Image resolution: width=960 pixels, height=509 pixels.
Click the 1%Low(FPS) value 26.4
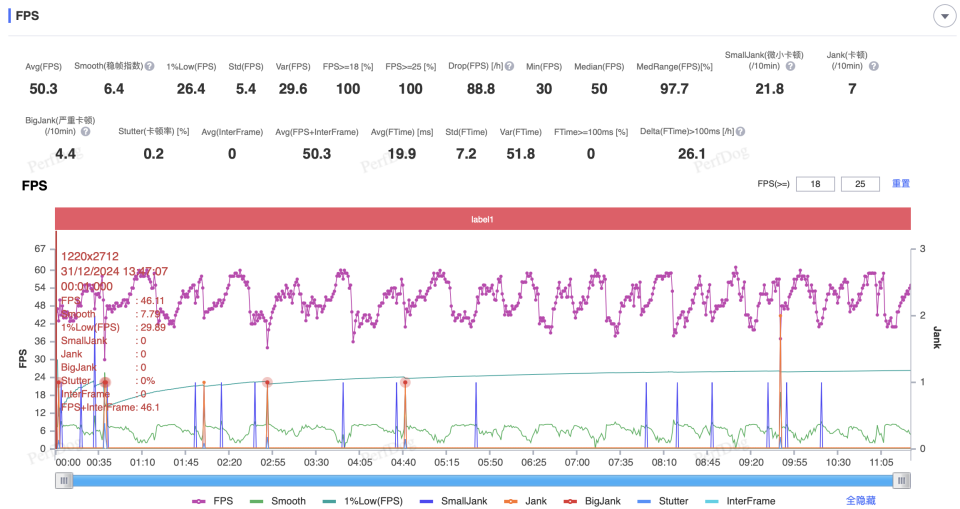[191, 89]
